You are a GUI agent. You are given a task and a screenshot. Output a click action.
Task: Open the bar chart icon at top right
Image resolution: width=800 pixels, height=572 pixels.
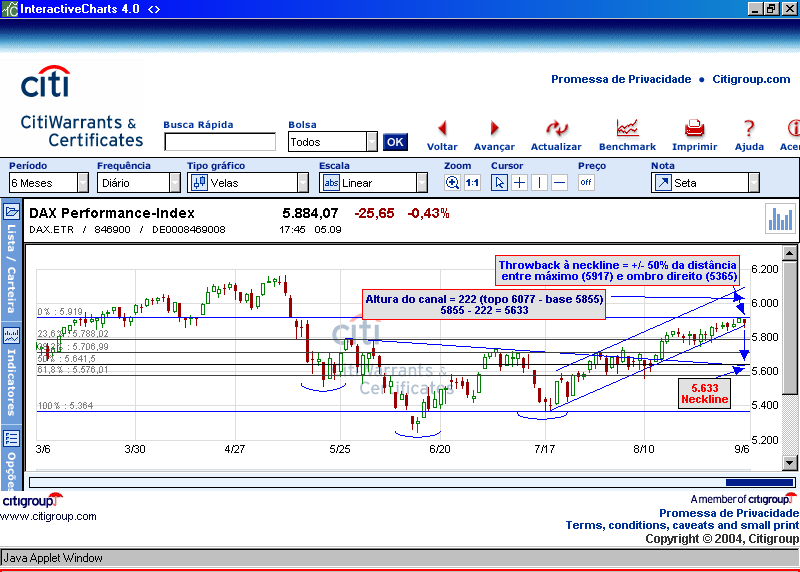(x=780, y=218)
